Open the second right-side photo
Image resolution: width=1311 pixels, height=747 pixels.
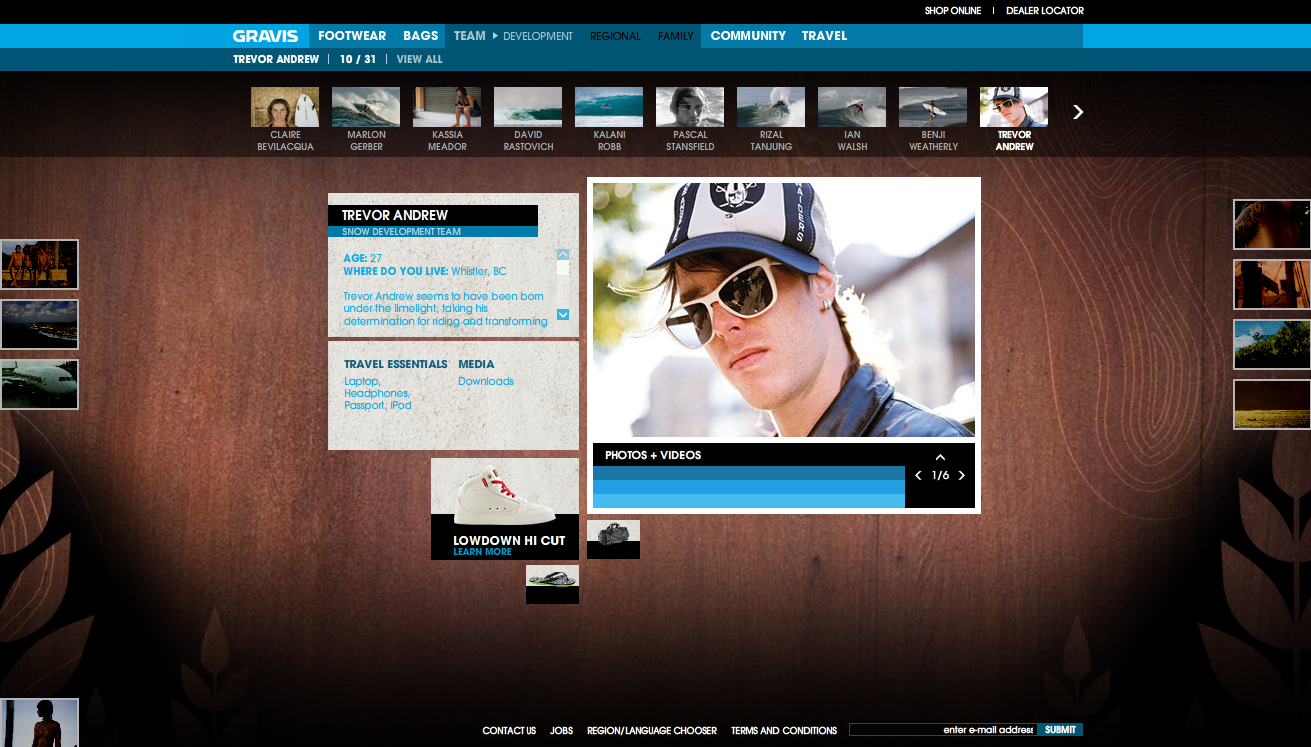tap(1272, 284)
